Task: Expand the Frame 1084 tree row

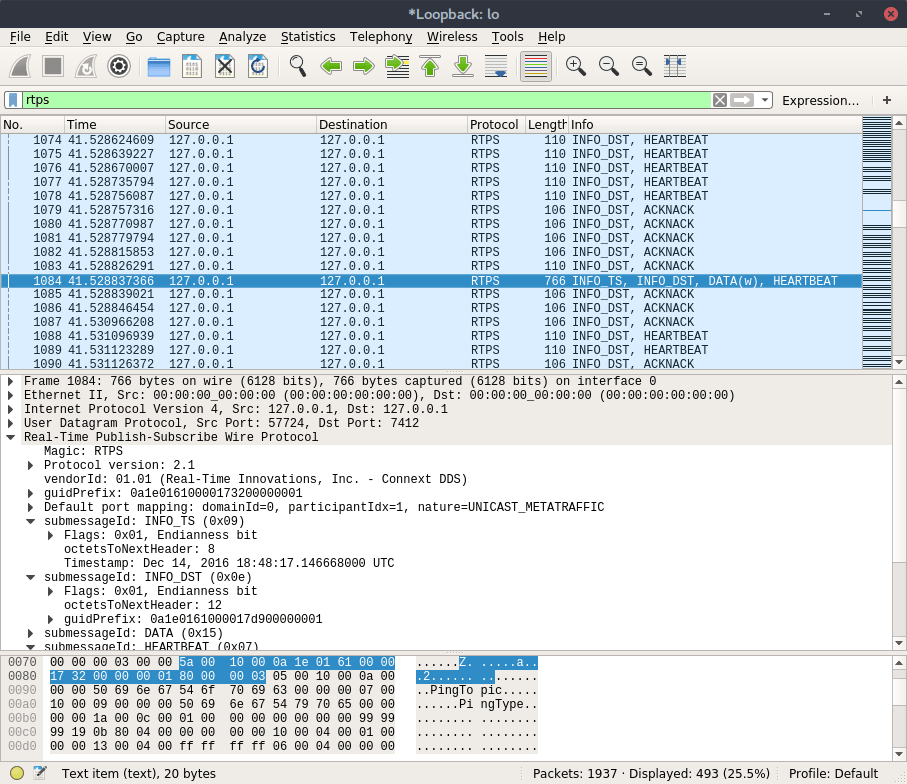Action: 10,381
